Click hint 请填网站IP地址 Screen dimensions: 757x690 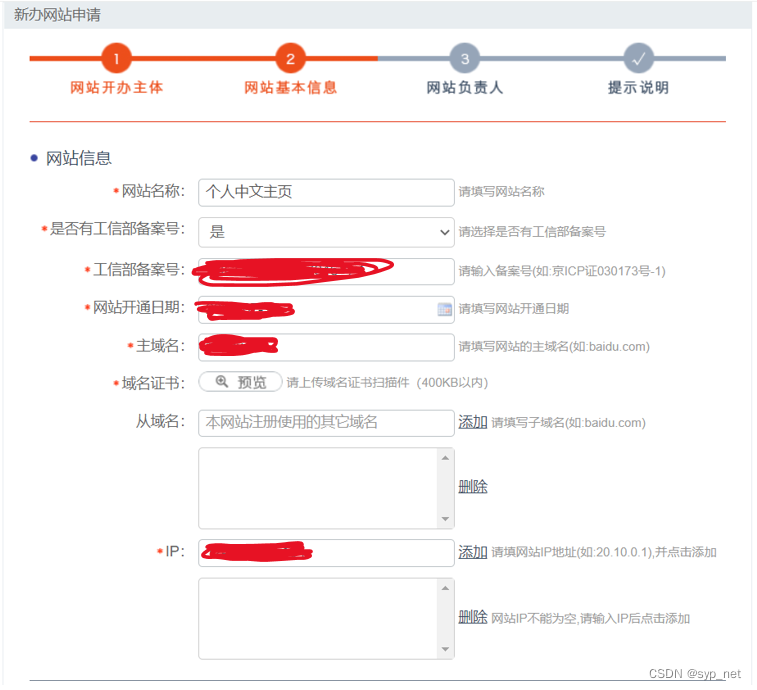(x=604, y=552)
